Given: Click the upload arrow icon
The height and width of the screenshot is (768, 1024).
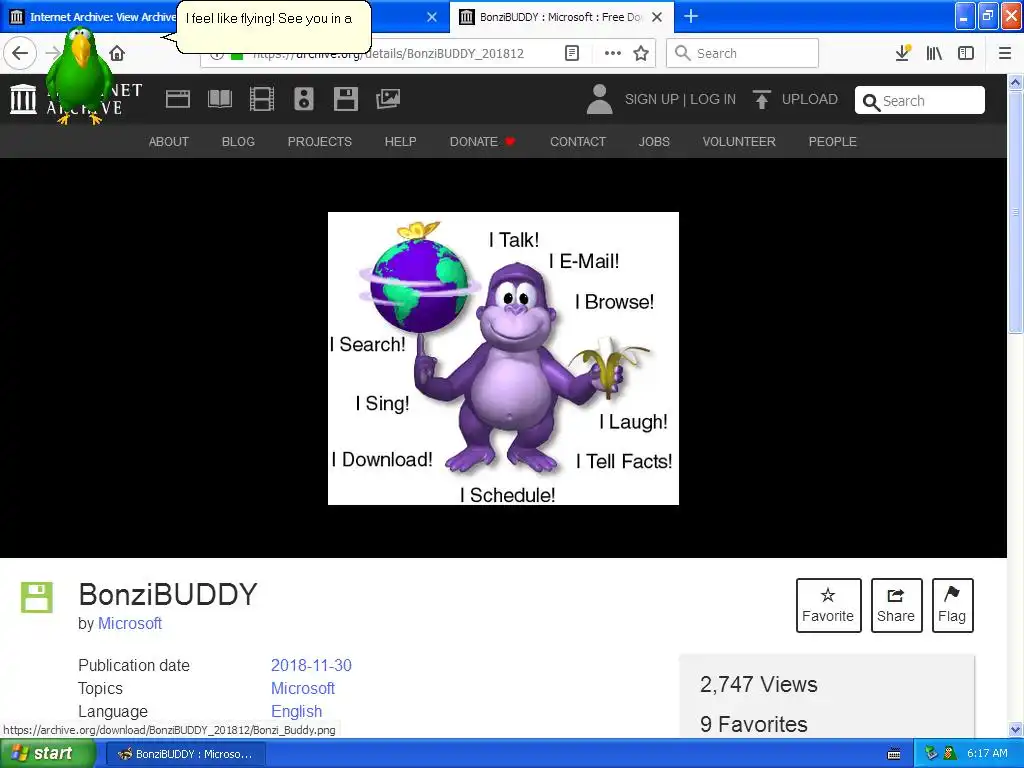Looking at the screenshot, I should point(761,99).
